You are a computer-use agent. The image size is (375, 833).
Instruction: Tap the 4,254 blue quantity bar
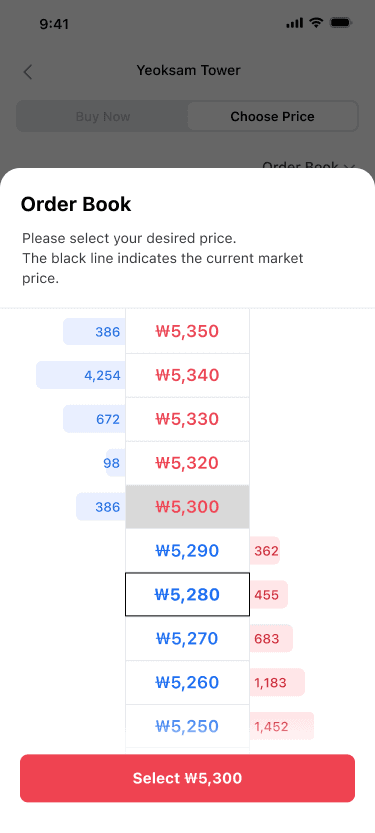[x=81, y=376]
